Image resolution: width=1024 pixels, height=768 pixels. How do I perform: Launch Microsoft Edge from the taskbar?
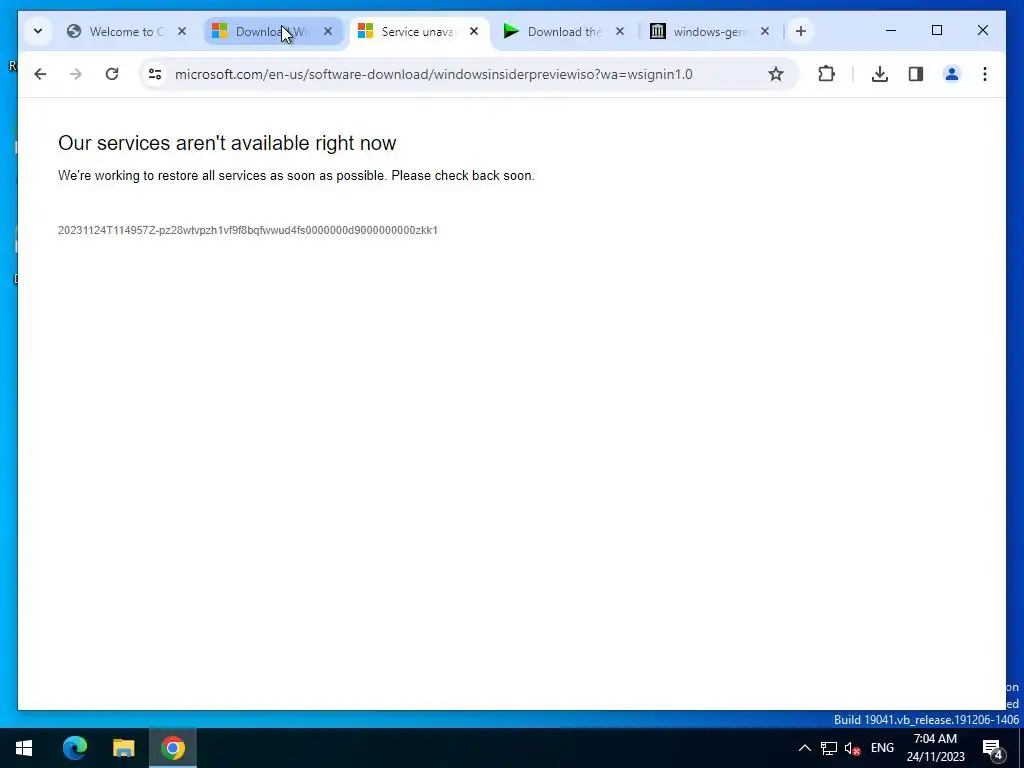(74, 748)
